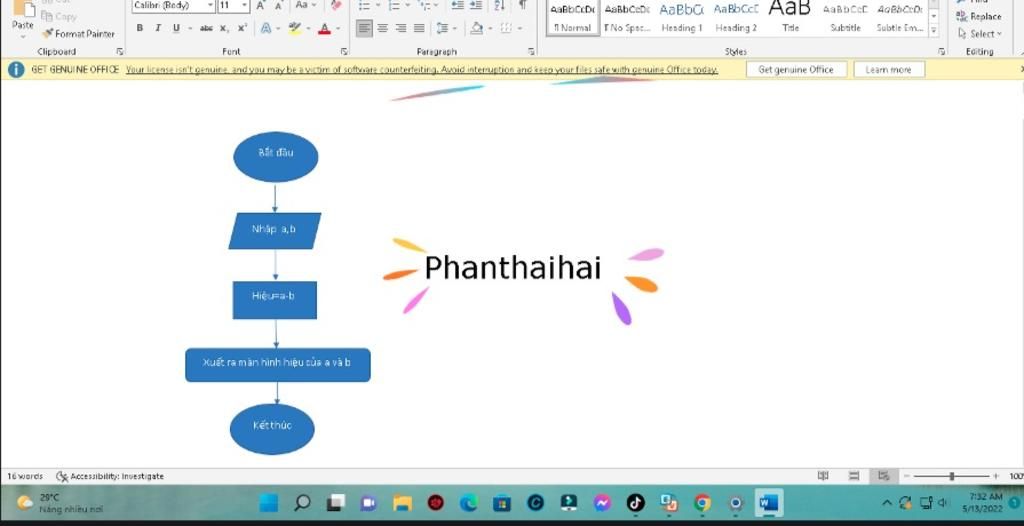Apply the red Font Color A
Screen dimensions: 1024x526
(325, 28)
